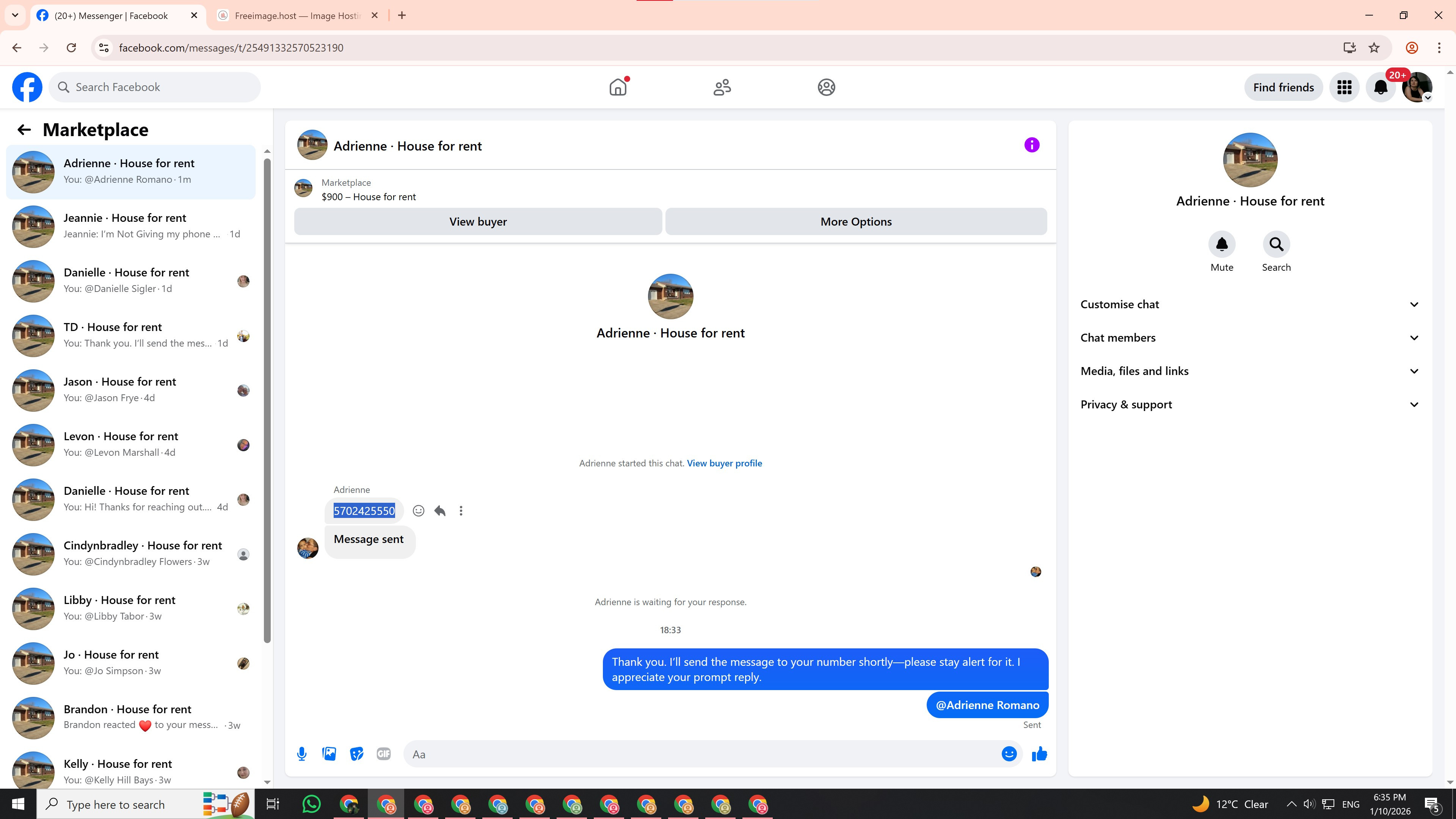Toggle conversation information panel icon
This screenshot has height=819, width=1456.
[1031, 145]
